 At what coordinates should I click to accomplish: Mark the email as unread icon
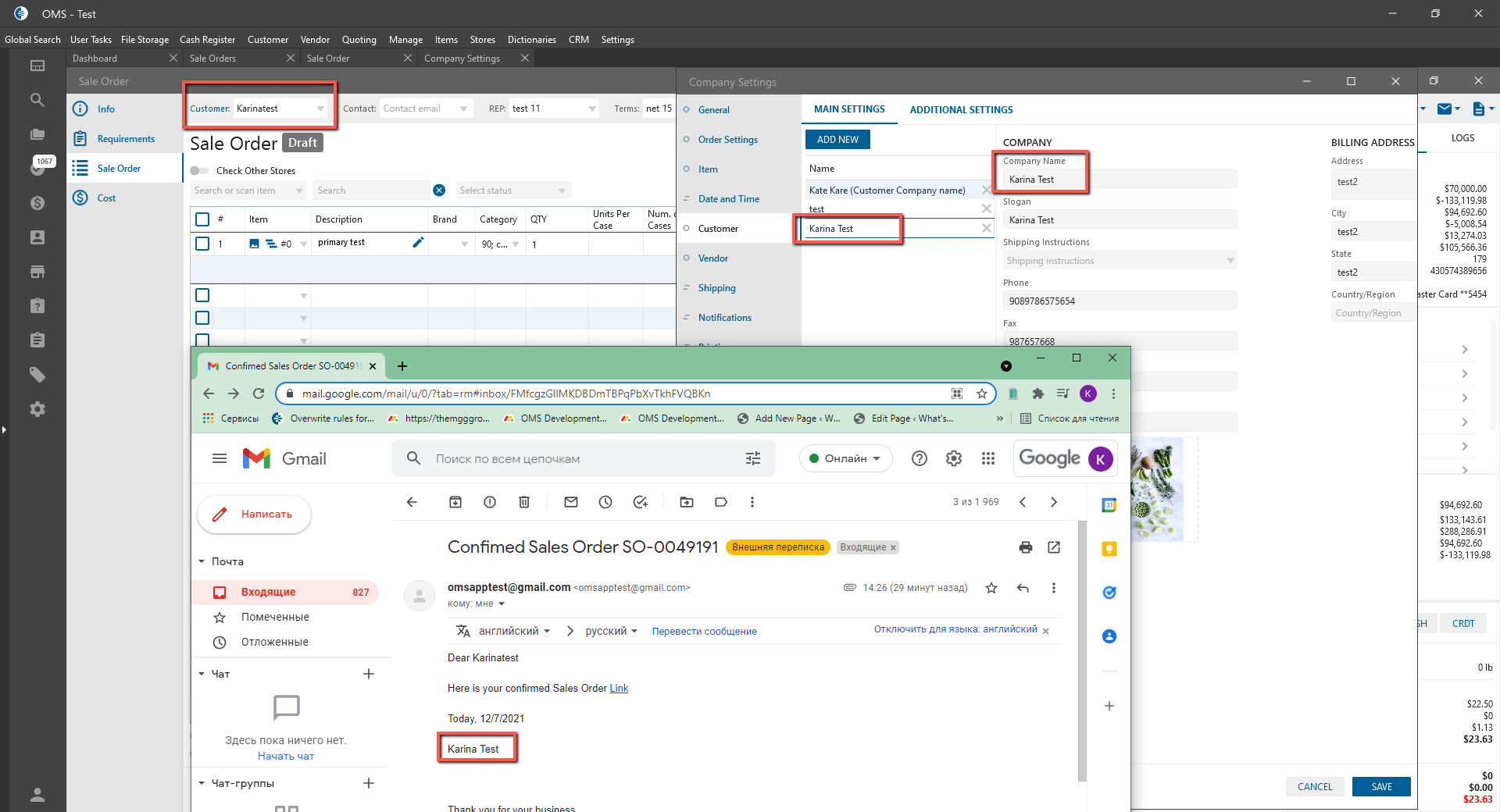tap(571, 502)
